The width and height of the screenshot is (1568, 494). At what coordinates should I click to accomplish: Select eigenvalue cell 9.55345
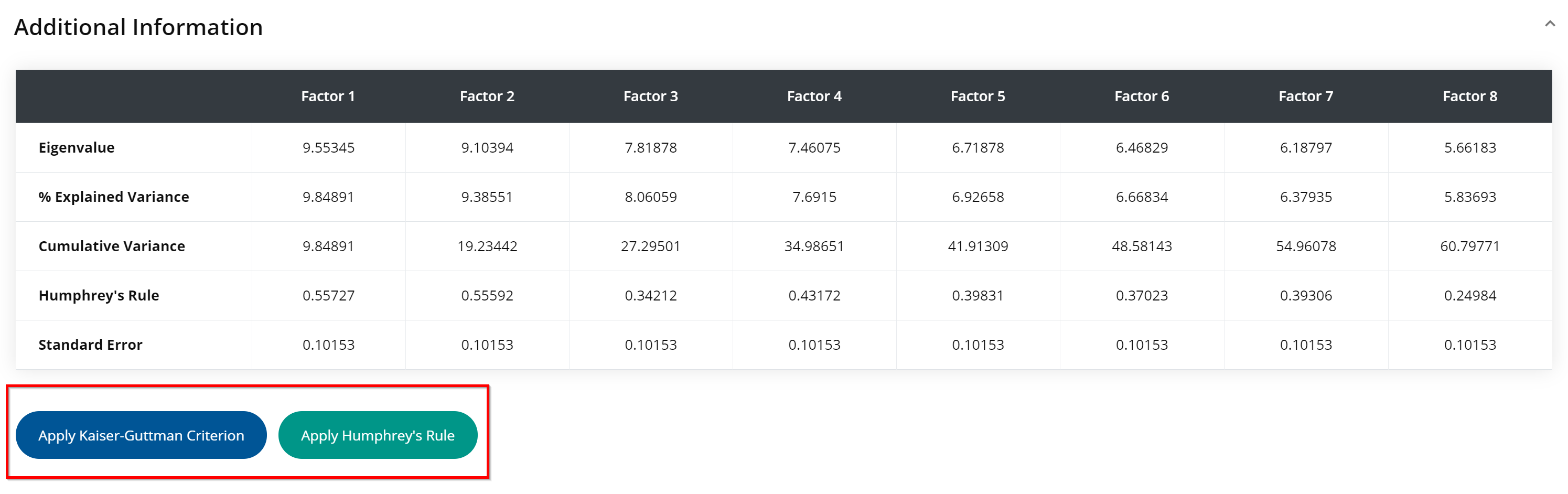[328, 147]
